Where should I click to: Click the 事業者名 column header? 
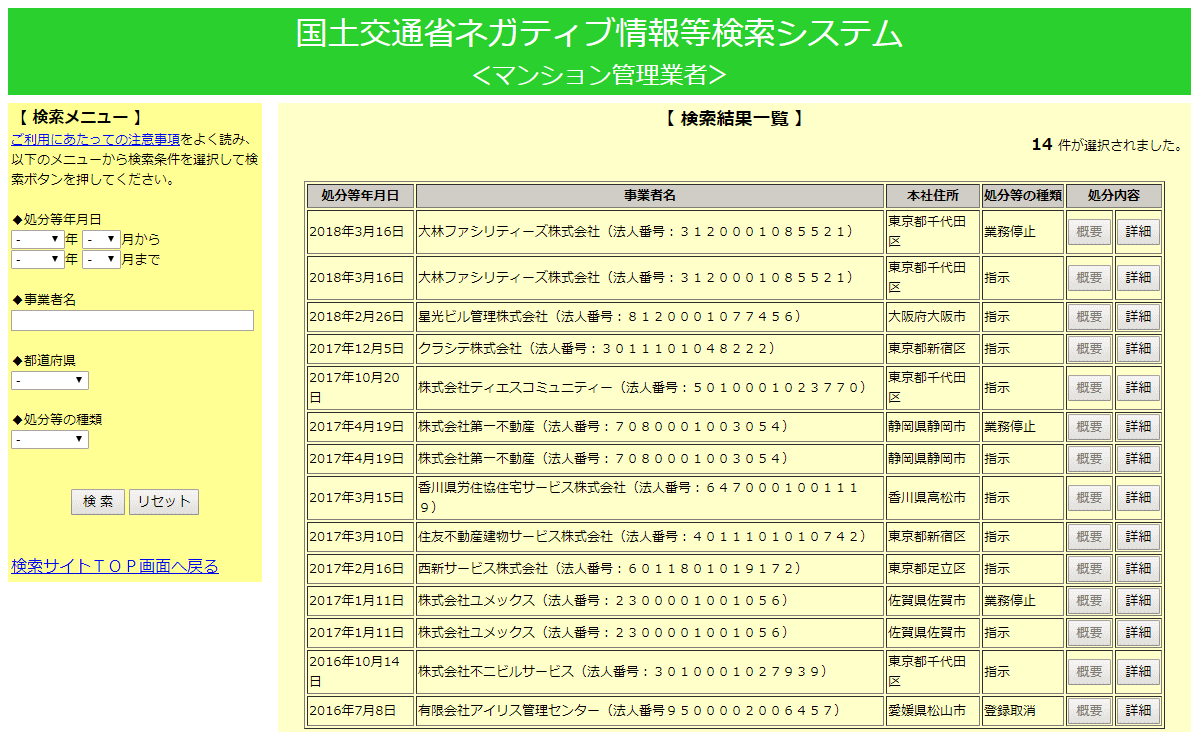point(650,196)
